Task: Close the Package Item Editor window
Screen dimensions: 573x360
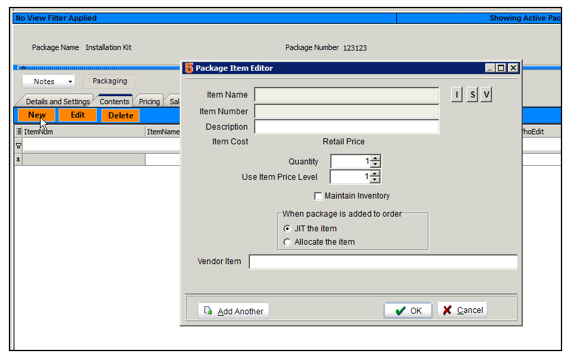Action: pos(513,68)
